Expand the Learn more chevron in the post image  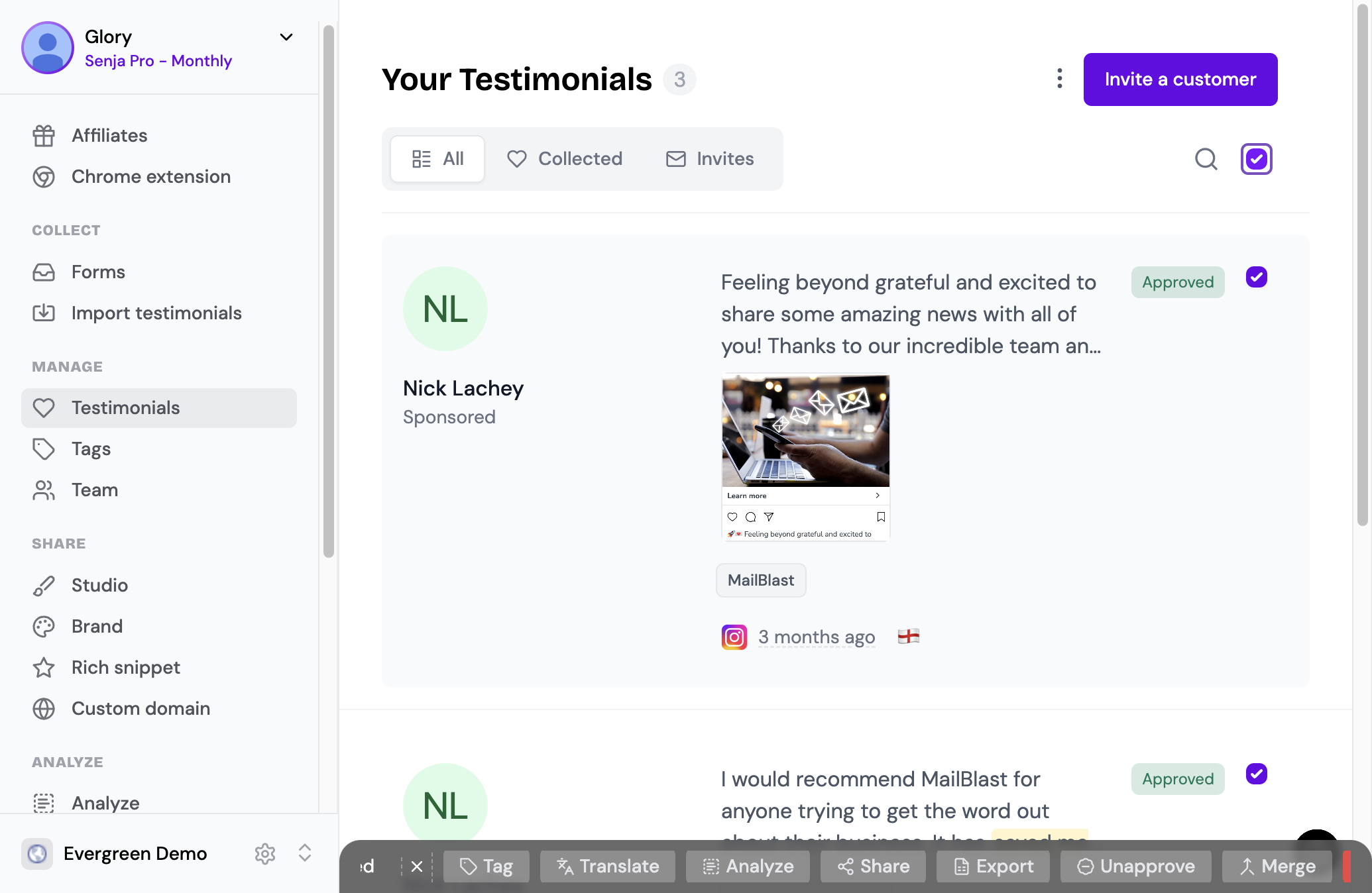pyautogui.click(x=878, y=496)
